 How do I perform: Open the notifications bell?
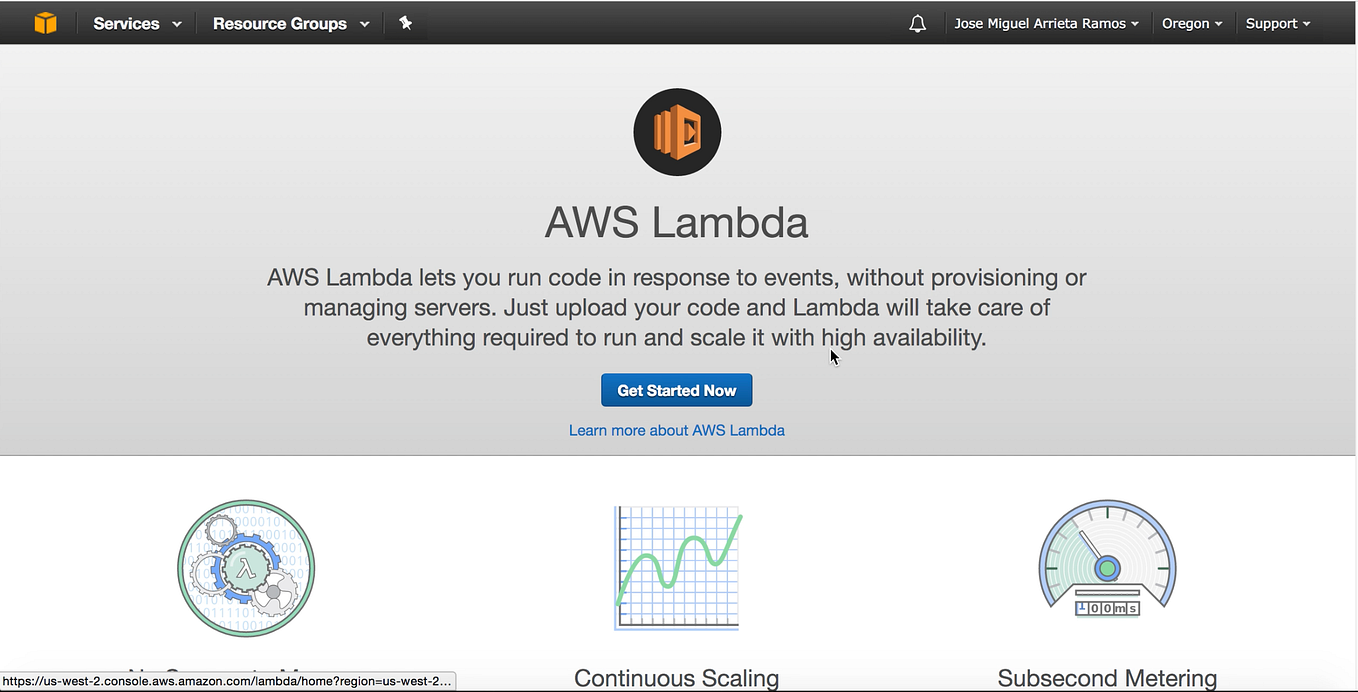coord(917,22)
